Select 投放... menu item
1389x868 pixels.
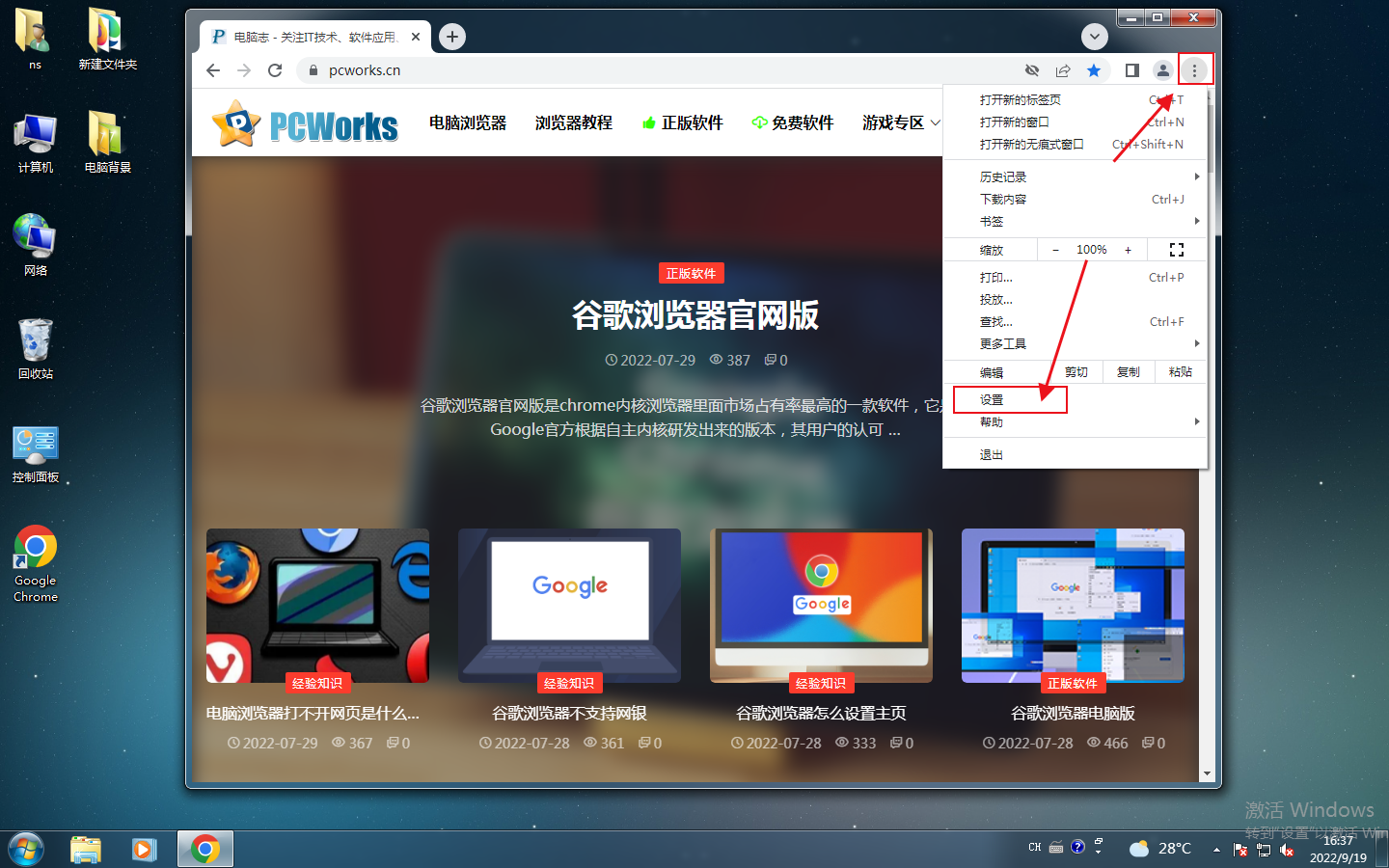pos(1075,300)
